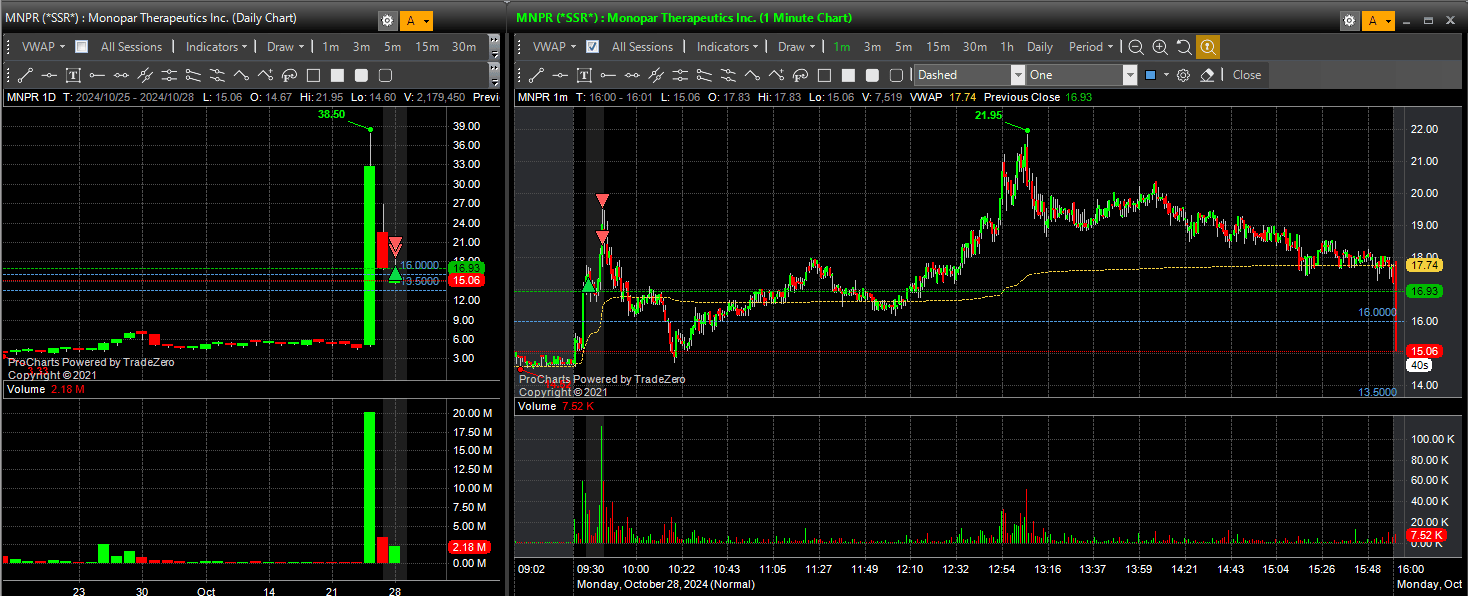Reset zoom on the 1 Minute Chart
The width and height of the screenshot is (1468, 596).
pyautogui.click(x=1184, y=47)
